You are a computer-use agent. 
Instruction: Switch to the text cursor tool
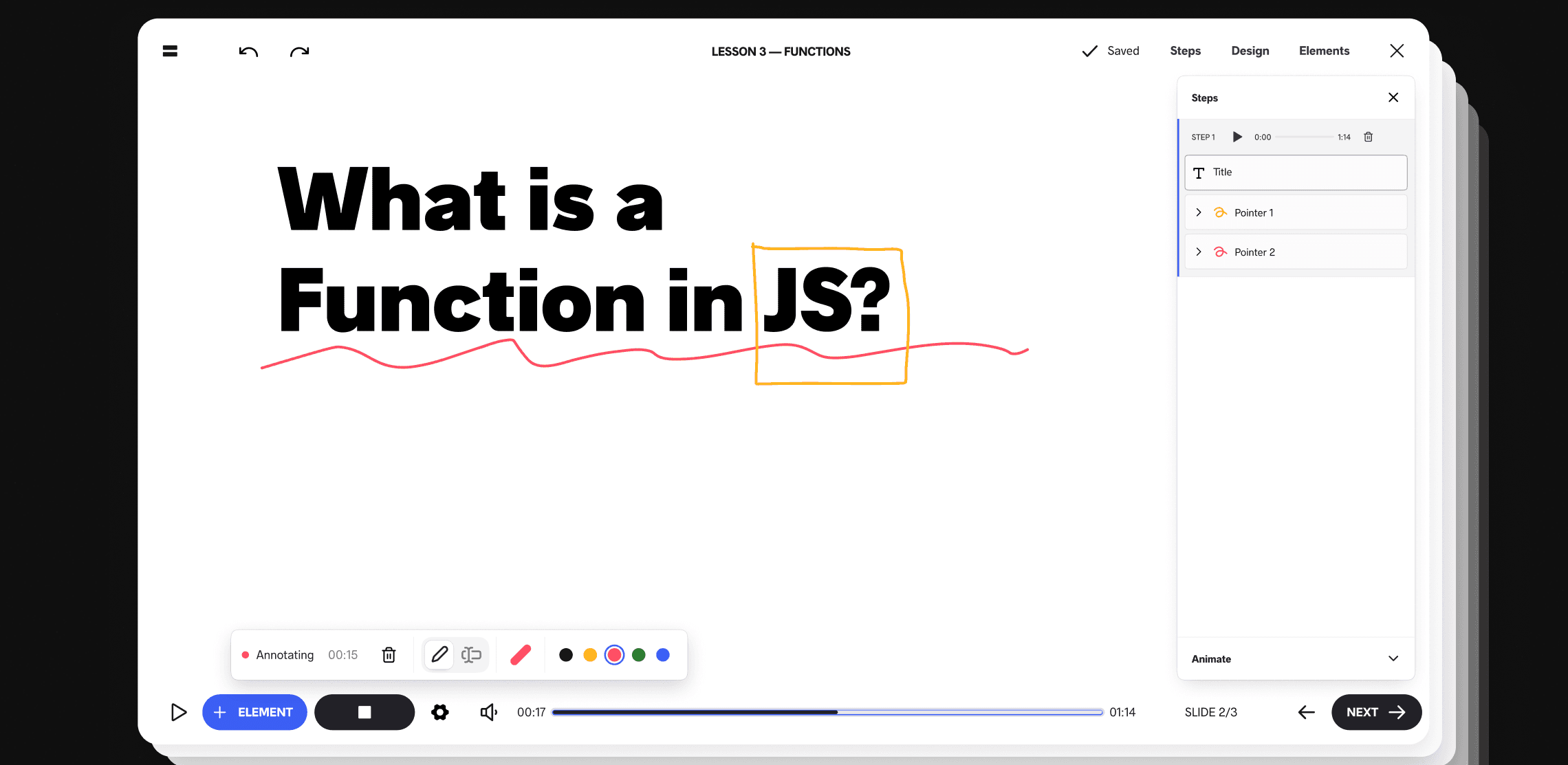point(471,654)
